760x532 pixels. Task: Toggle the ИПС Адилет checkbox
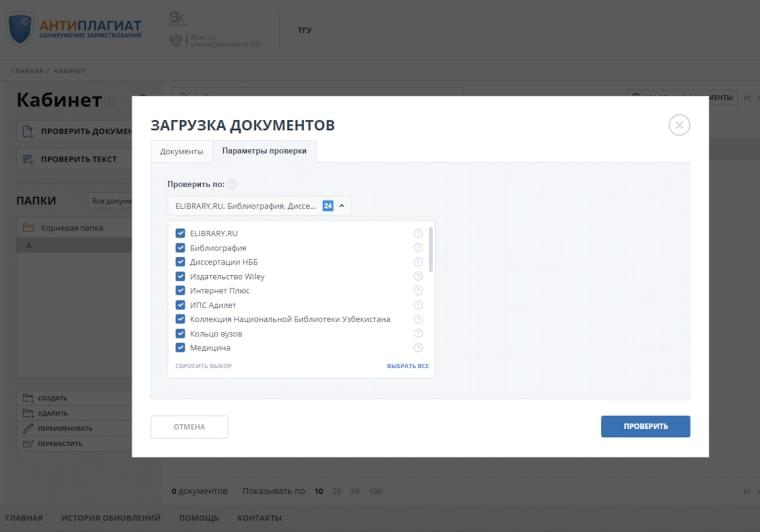(x=181, y=305)
